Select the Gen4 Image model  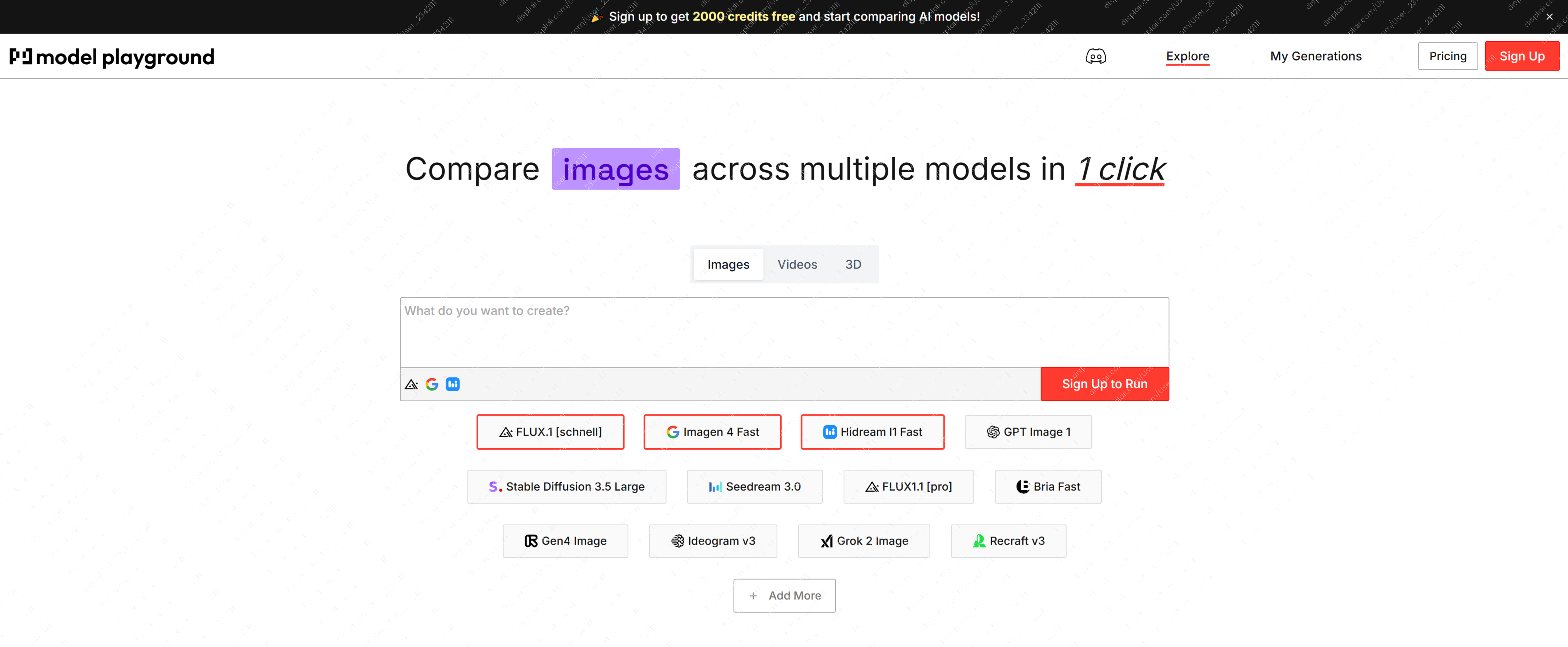pos(566,541)
